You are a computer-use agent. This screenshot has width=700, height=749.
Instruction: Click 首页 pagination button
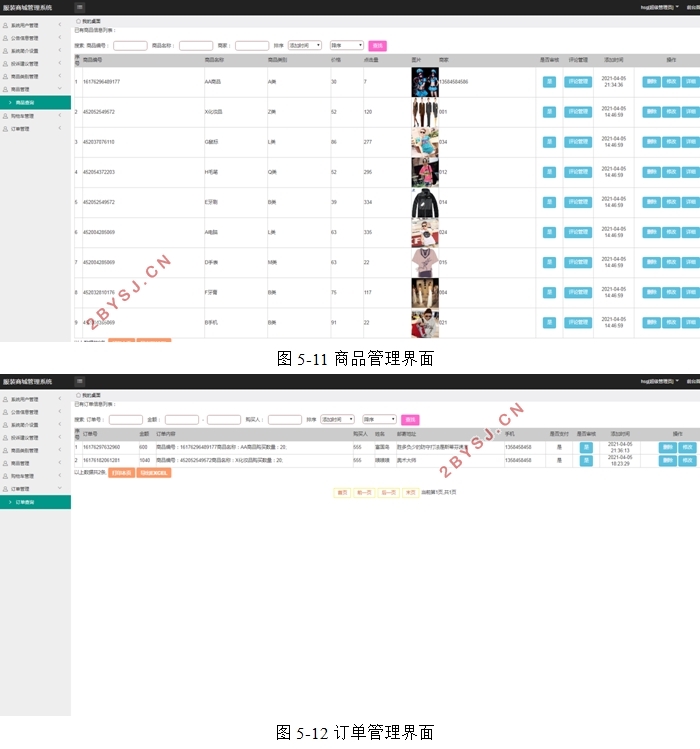342,492
